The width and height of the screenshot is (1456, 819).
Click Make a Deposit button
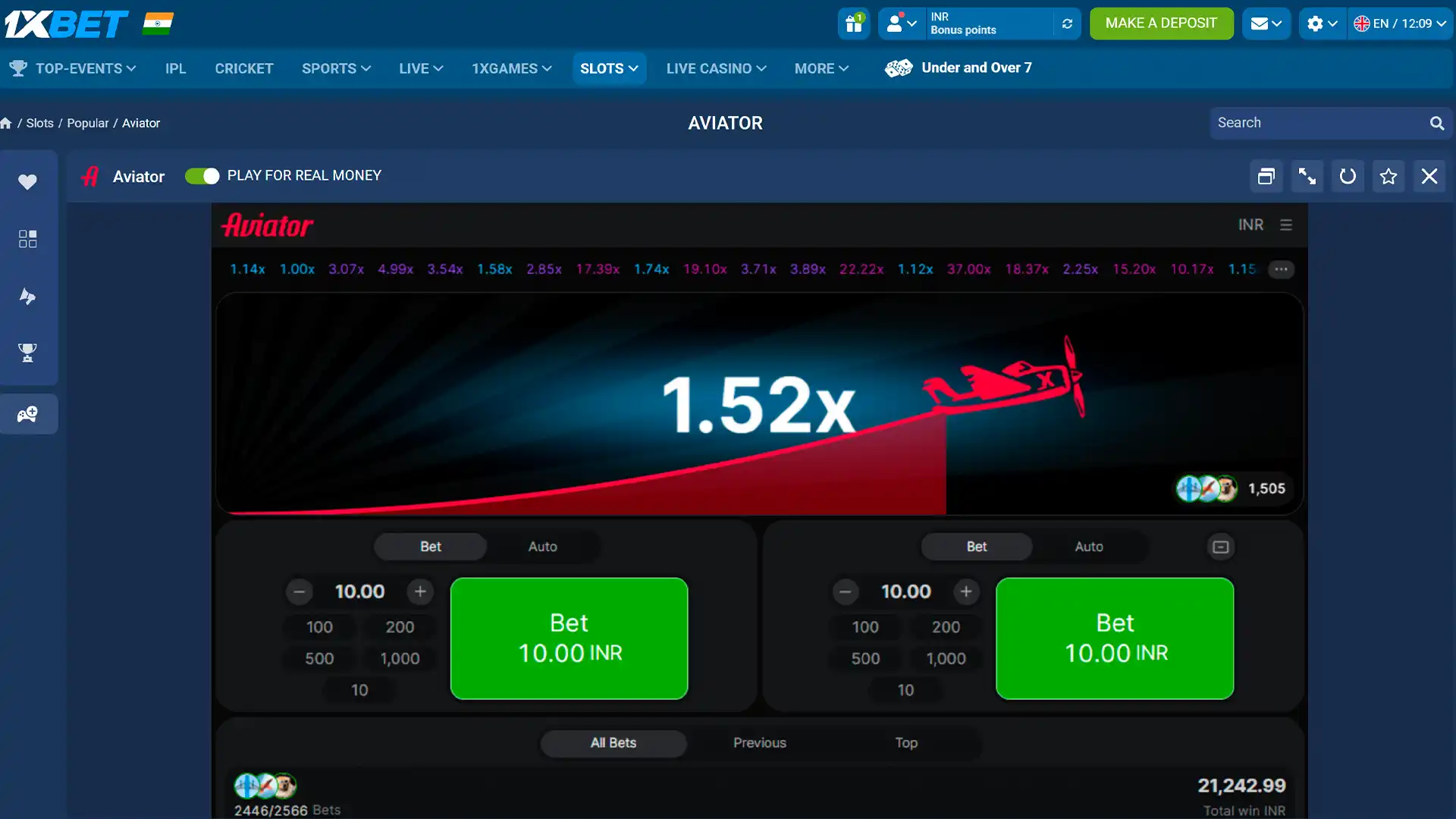(1161, 24)
